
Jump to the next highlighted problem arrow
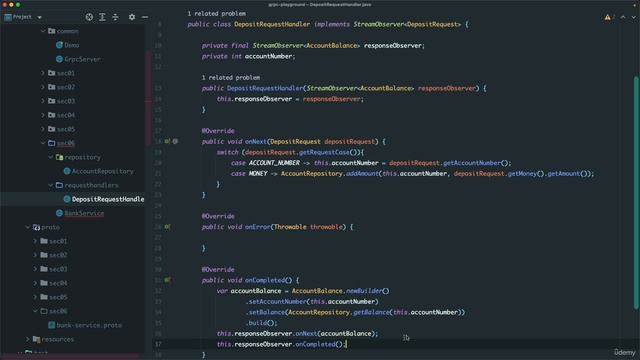point(633,17)
